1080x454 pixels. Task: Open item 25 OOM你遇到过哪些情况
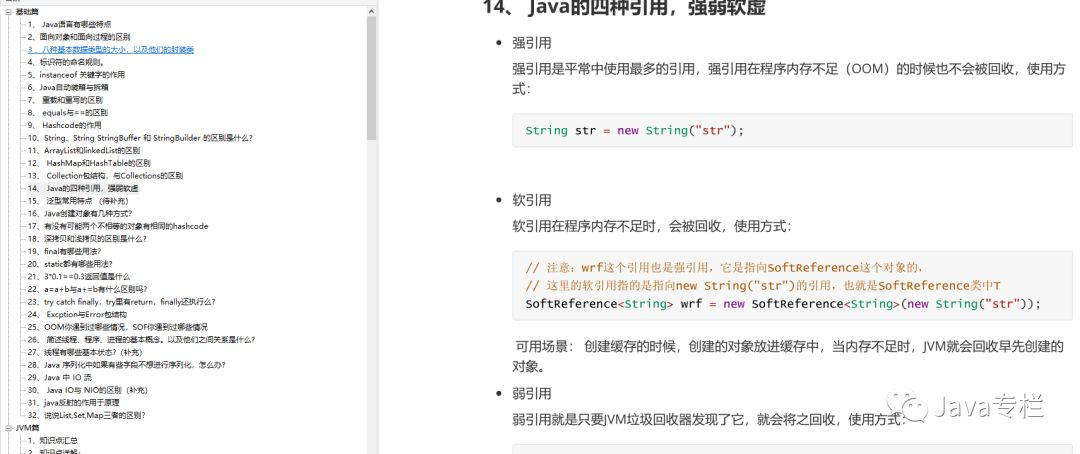click(x=117, y=327)
